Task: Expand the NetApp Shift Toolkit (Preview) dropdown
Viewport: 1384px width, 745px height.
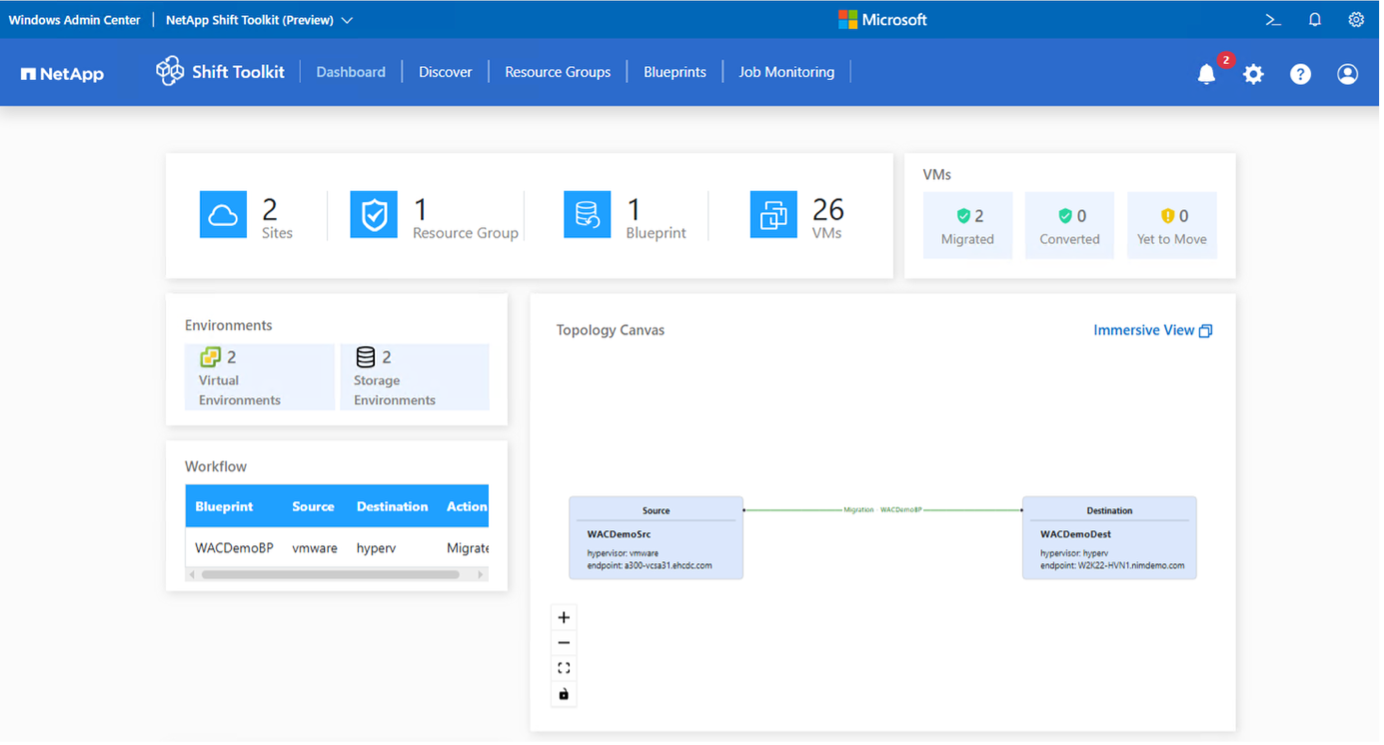Action: click(260, 20)
